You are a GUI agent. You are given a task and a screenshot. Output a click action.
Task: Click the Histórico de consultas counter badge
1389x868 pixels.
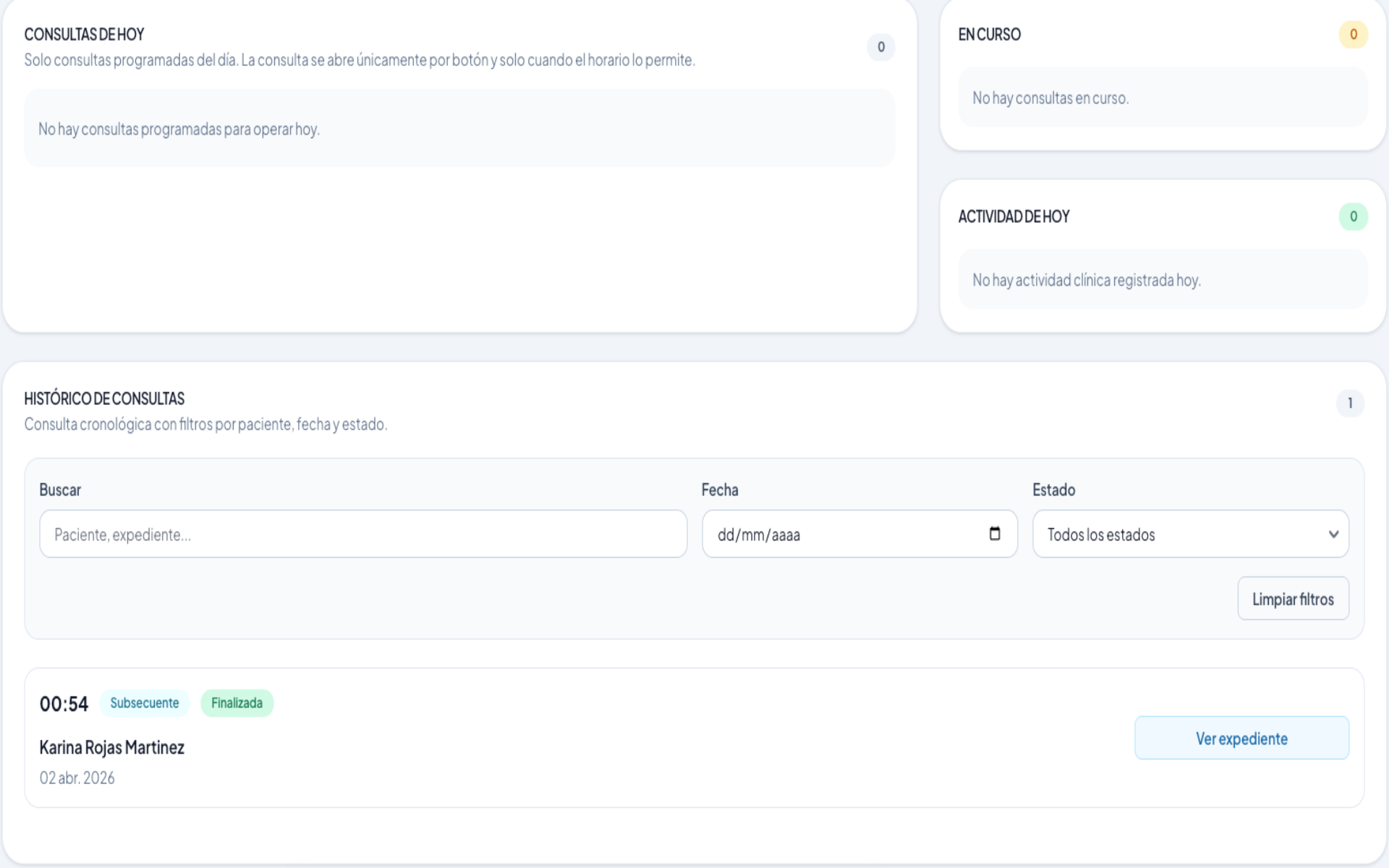[1349, 403]
